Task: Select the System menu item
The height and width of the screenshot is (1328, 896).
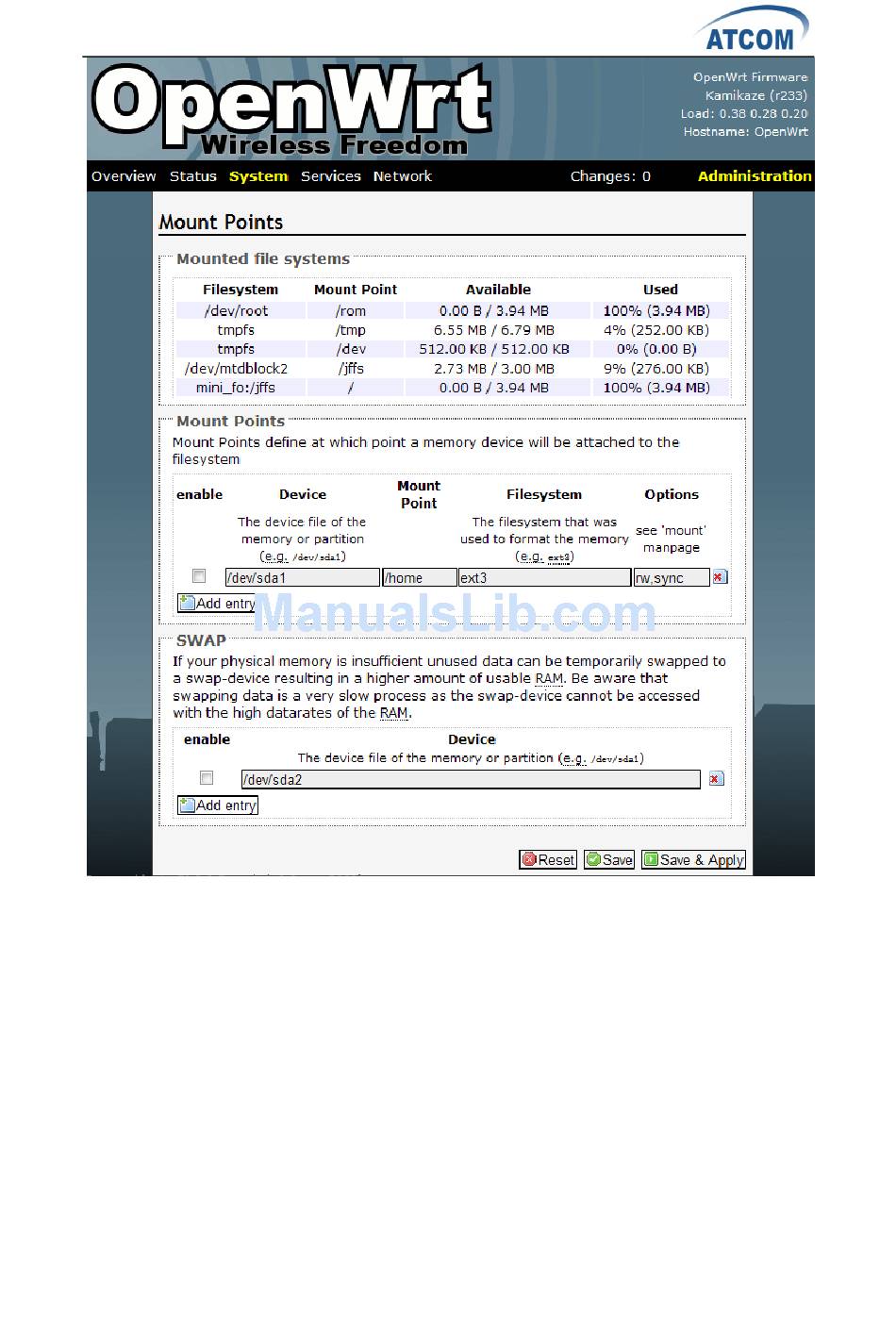Action: pyautogui.click(x=257, y=176)
